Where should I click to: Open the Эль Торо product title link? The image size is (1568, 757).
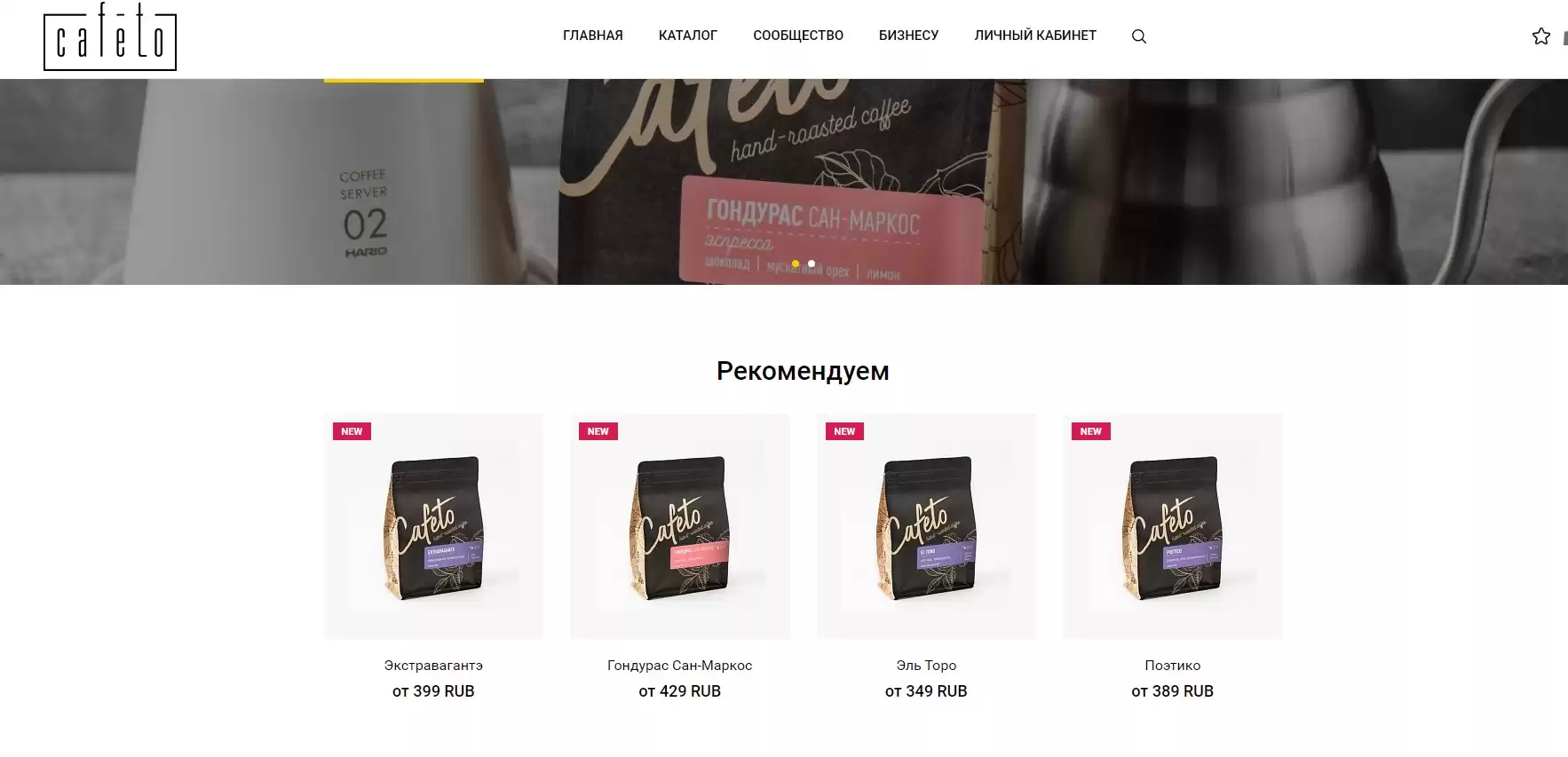click(x=926, y=665)
